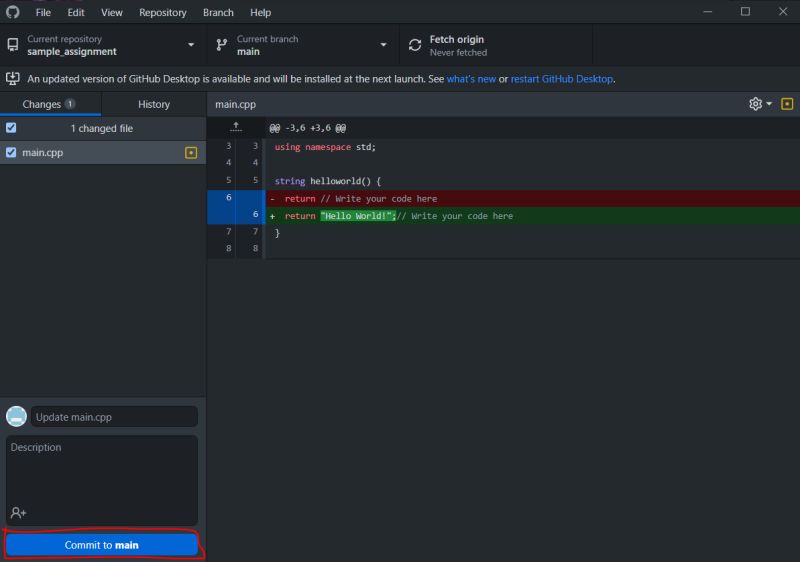Click the Fetch origin sync icon
Screen dimensions: 800x562
(x=415, y=45)
